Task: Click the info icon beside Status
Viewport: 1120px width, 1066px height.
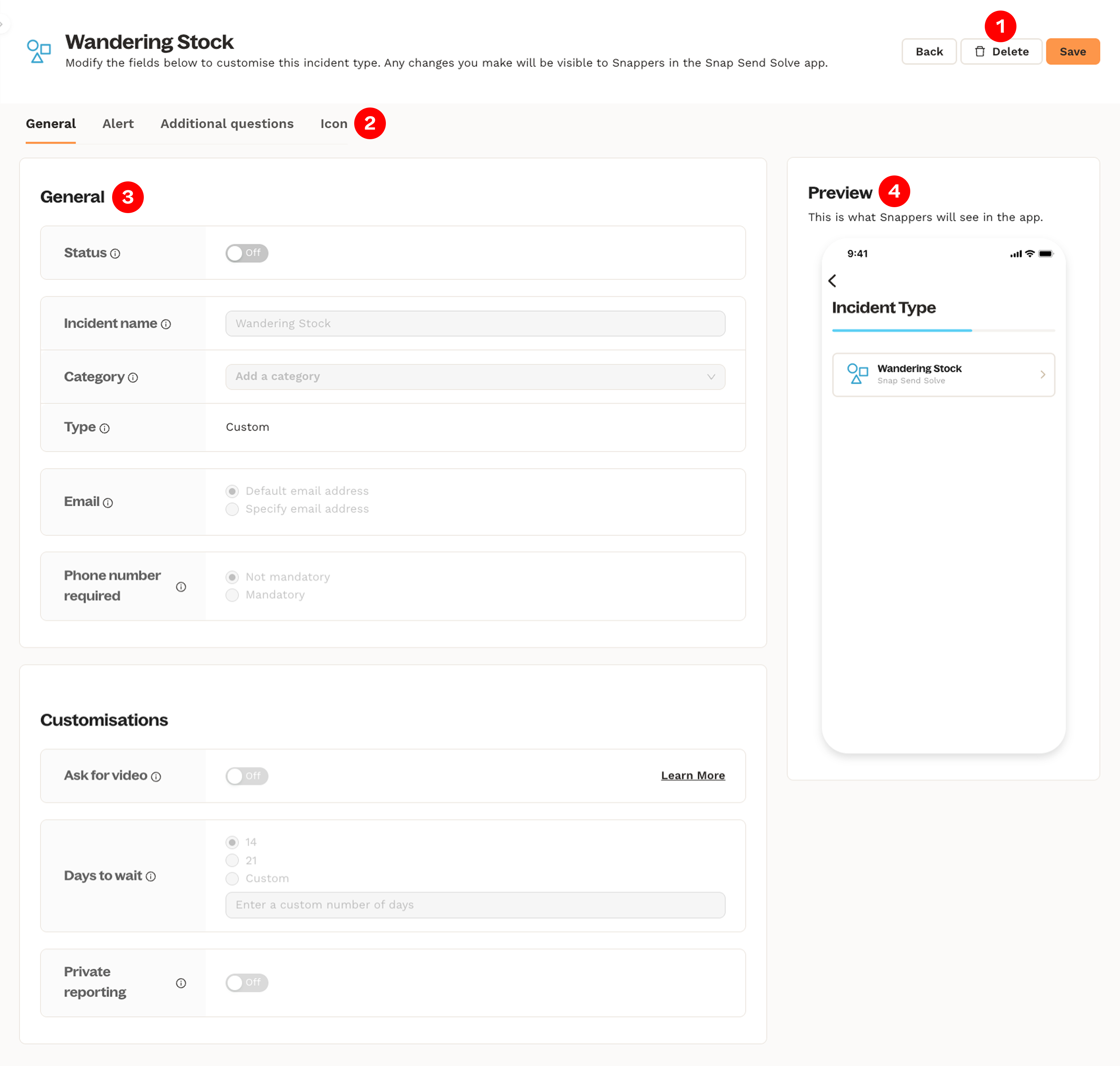Action: click(115, 253)
